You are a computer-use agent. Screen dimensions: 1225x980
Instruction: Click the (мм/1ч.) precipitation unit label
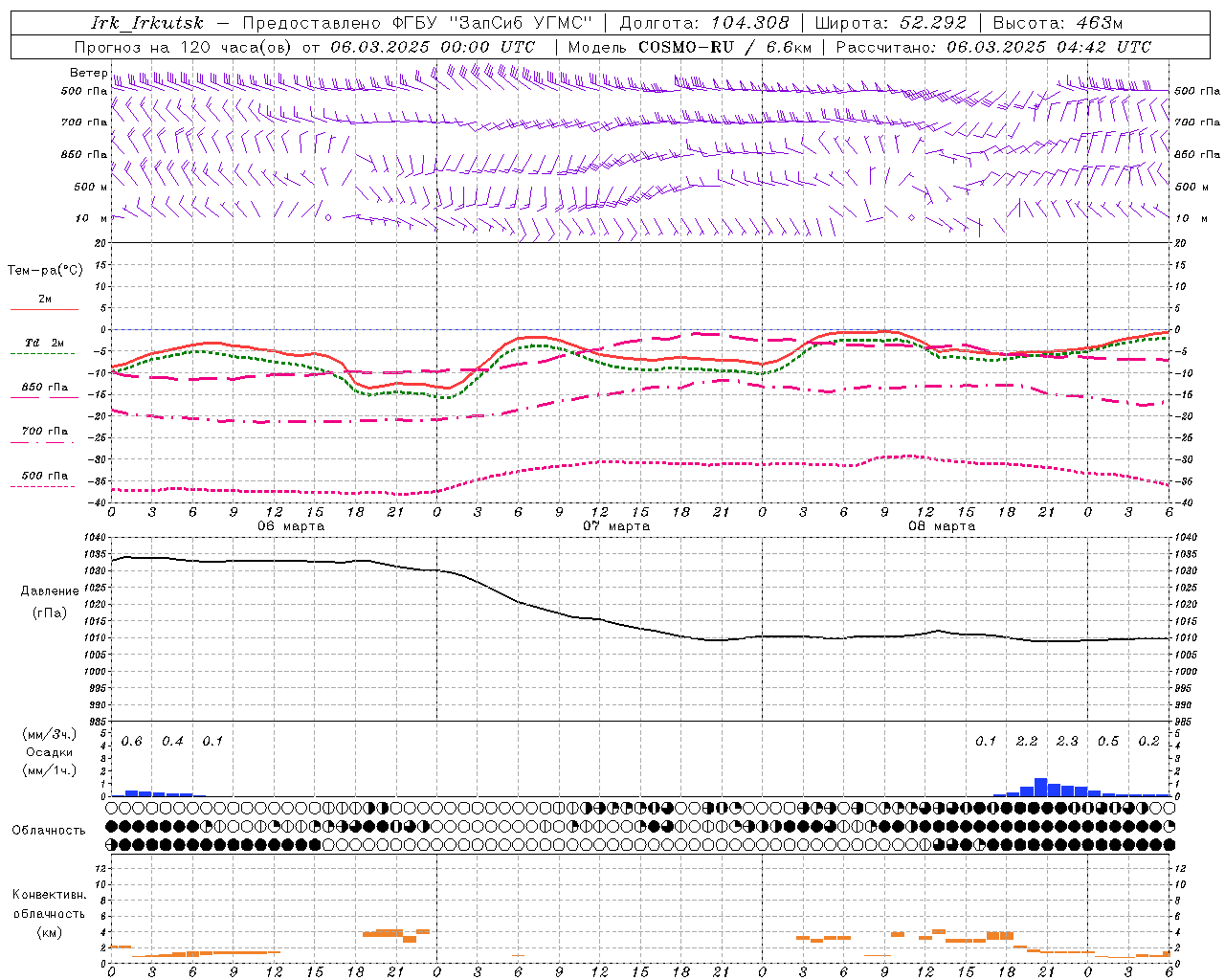(50, 771)
